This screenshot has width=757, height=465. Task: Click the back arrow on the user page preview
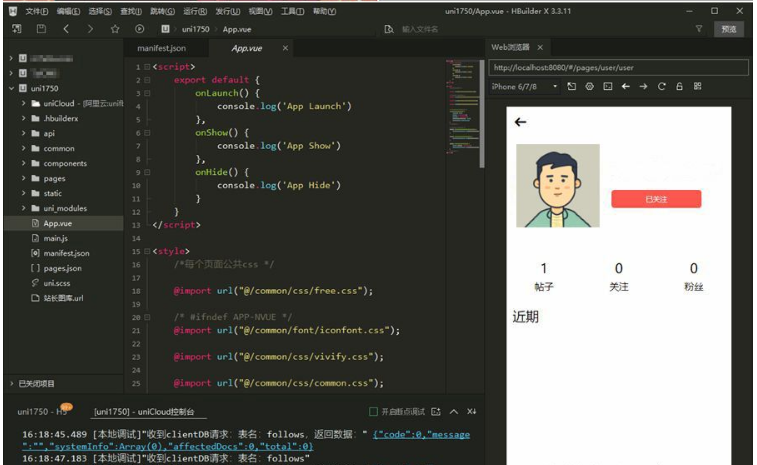[520, 122]
